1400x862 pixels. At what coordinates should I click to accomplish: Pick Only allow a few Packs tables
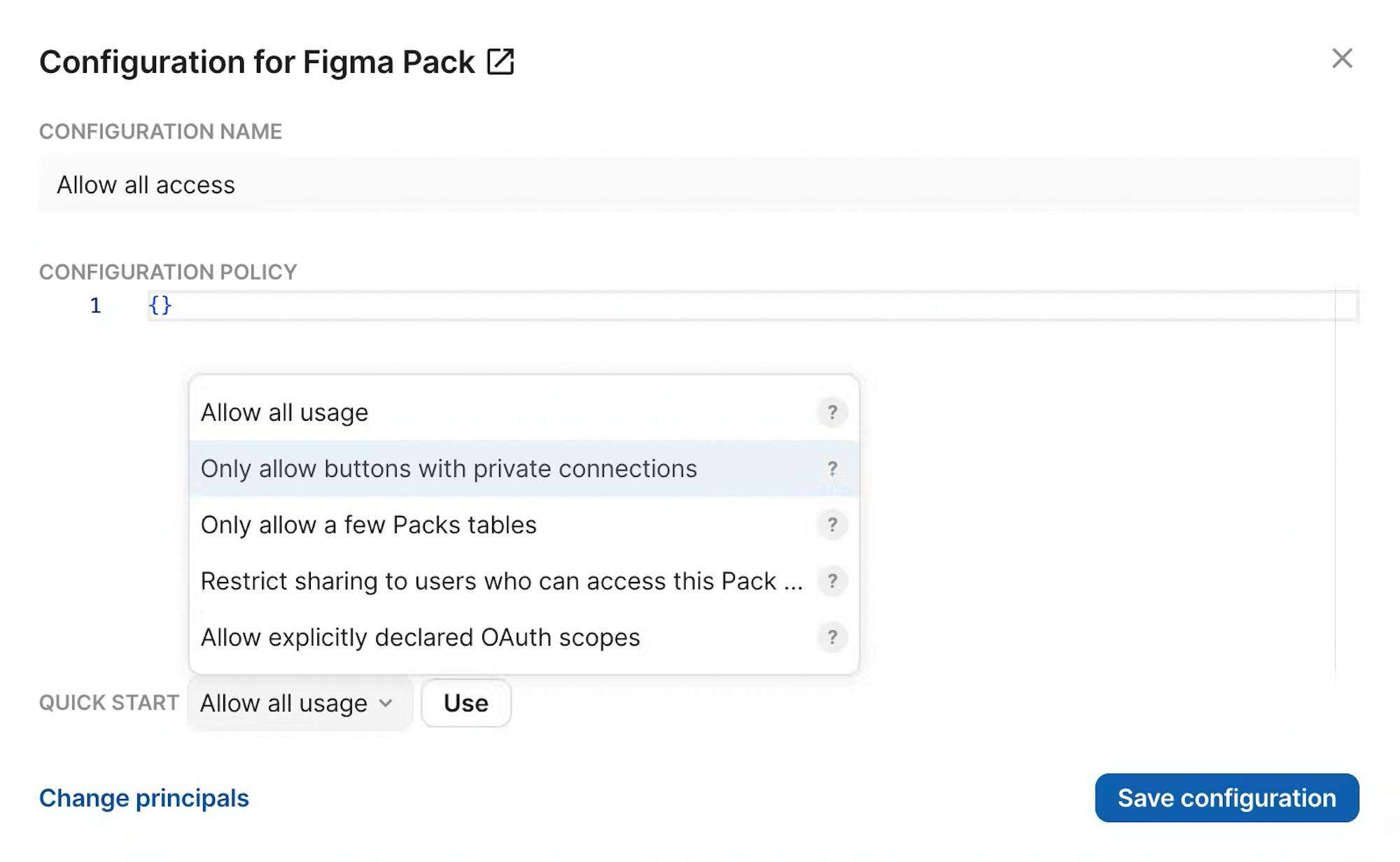524,524
